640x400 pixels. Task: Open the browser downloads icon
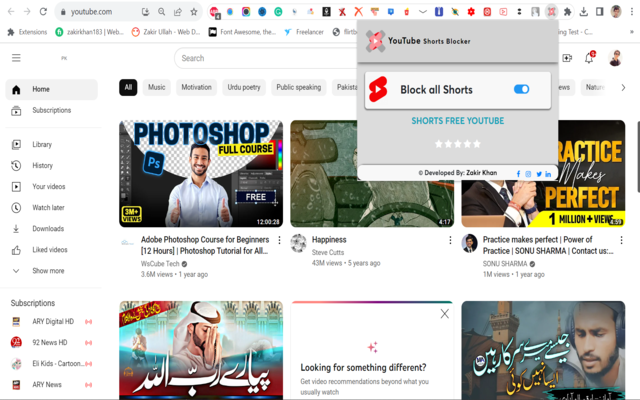[584, 12]
